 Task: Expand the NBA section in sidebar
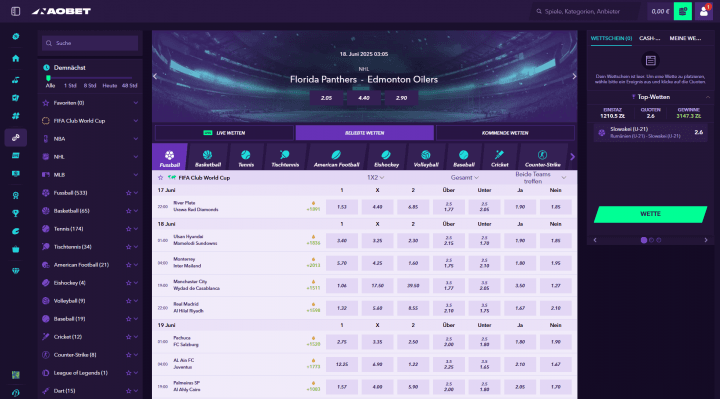click(x=90, y=139)
